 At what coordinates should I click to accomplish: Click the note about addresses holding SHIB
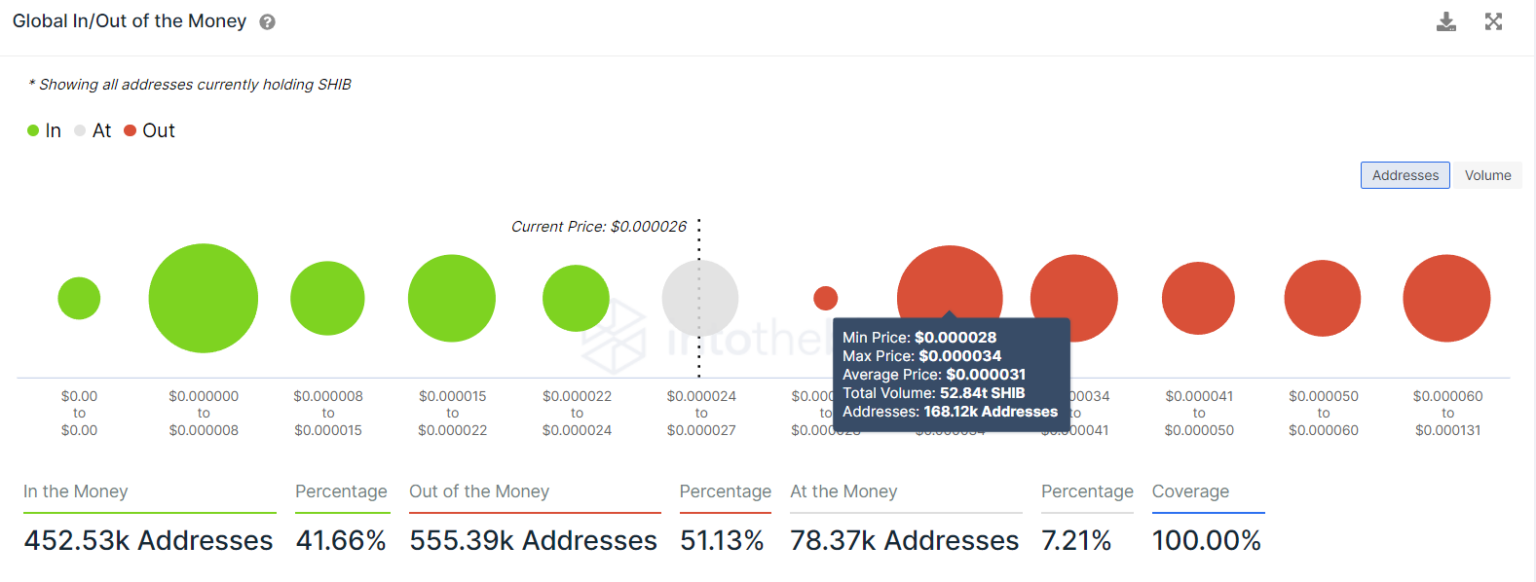[190, 85]
